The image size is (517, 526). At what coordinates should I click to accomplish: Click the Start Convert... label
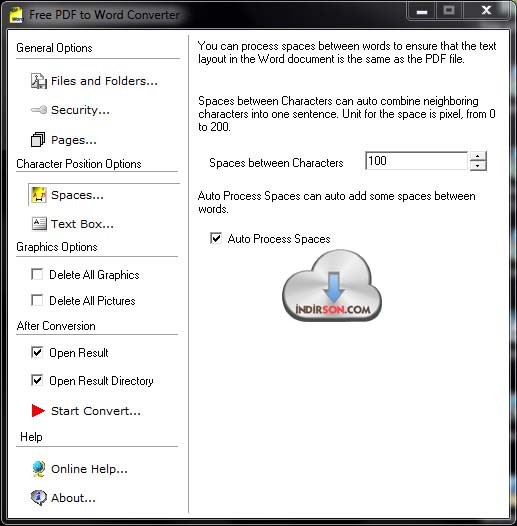point(96,411)
